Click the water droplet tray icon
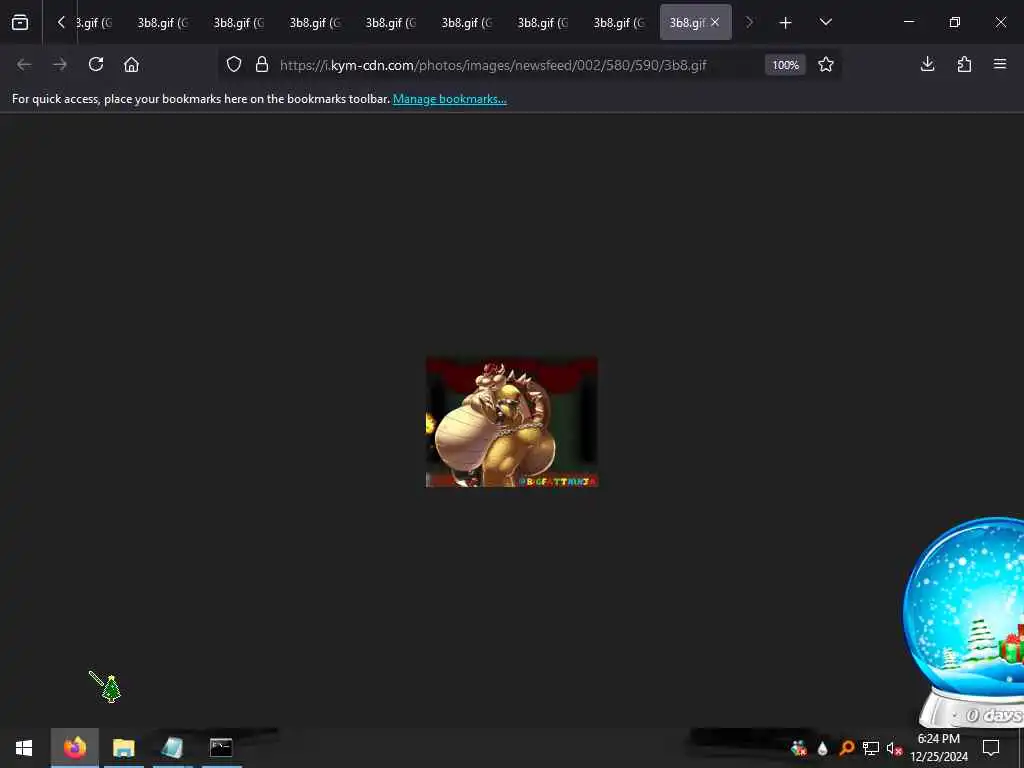Image resolution: width=1024 pixels, height=768 pixels. coord(823,748)
